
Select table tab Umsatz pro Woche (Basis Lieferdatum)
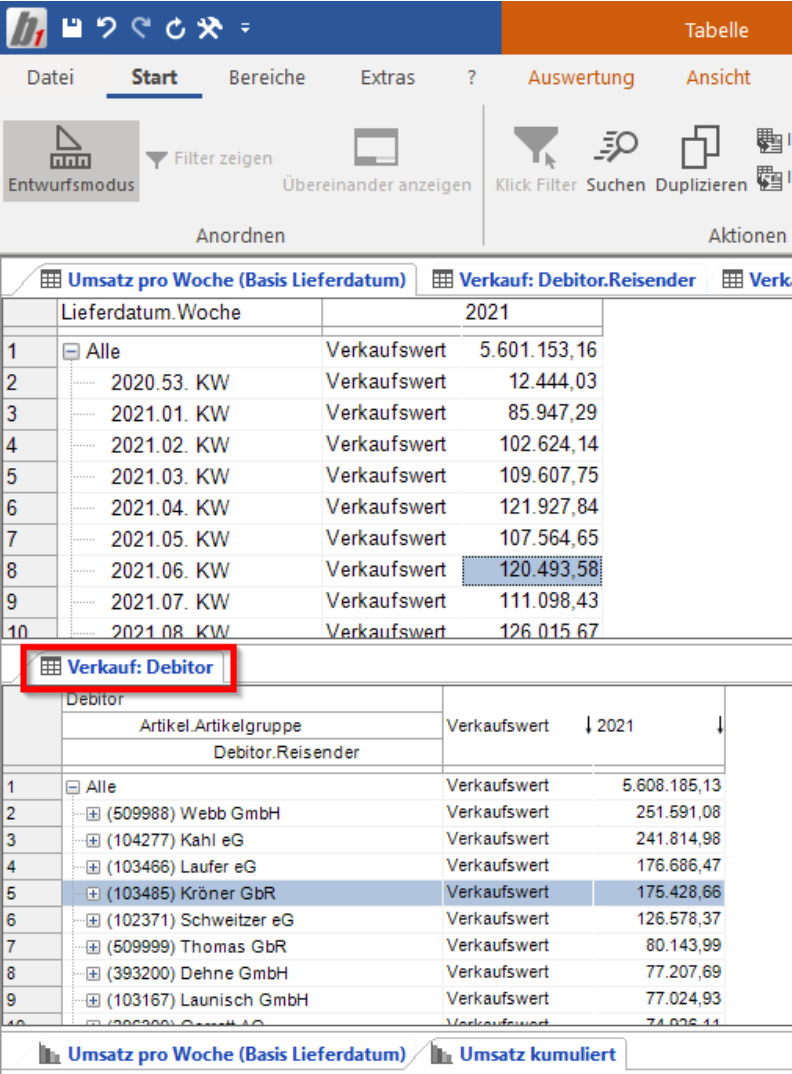(x=223, y=280)
